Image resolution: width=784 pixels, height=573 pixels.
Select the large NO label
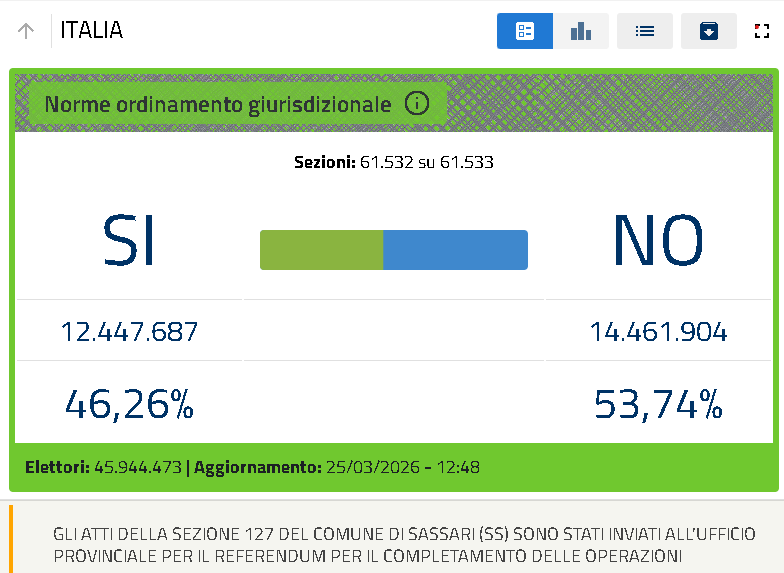[x=658, y=241]
